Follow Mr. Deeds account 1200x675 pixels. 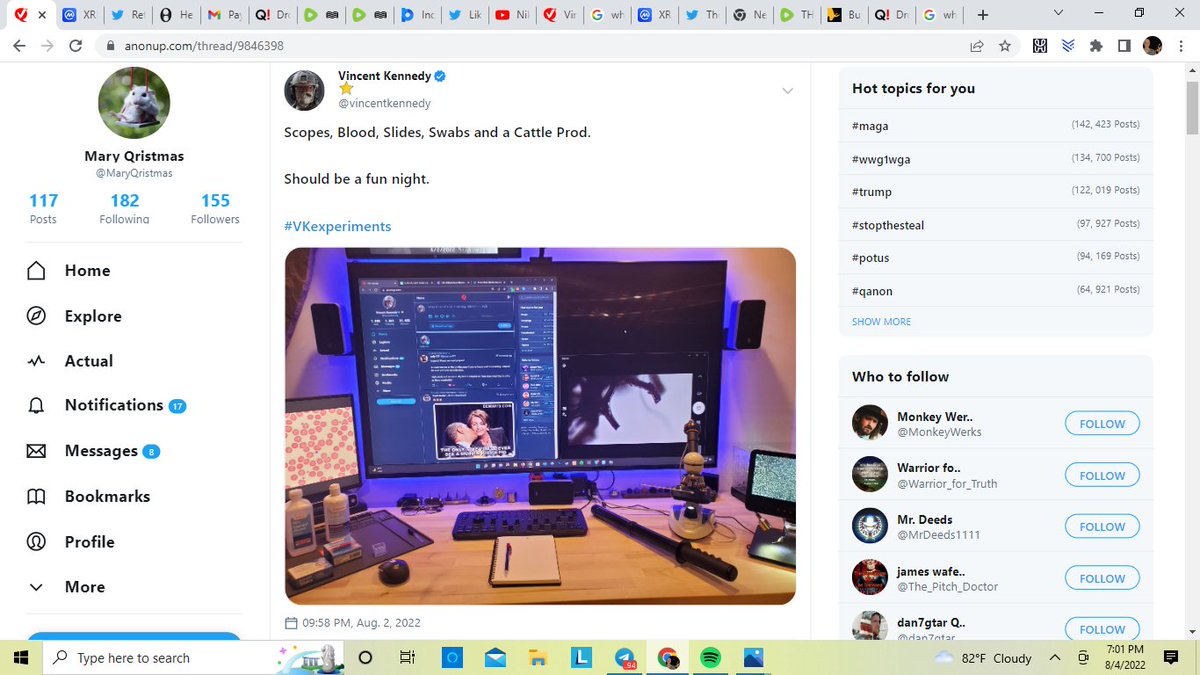click(x=1102, y=527)
